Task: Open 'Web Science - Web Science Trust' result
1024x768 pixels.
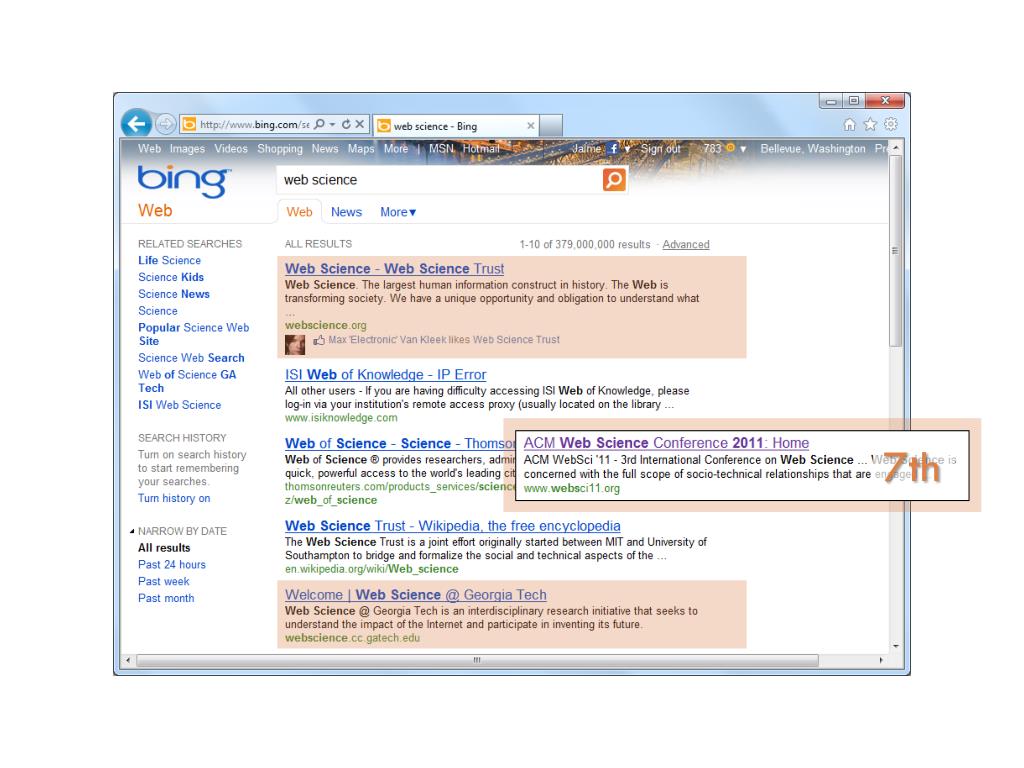Action: (x=394, y=268)
